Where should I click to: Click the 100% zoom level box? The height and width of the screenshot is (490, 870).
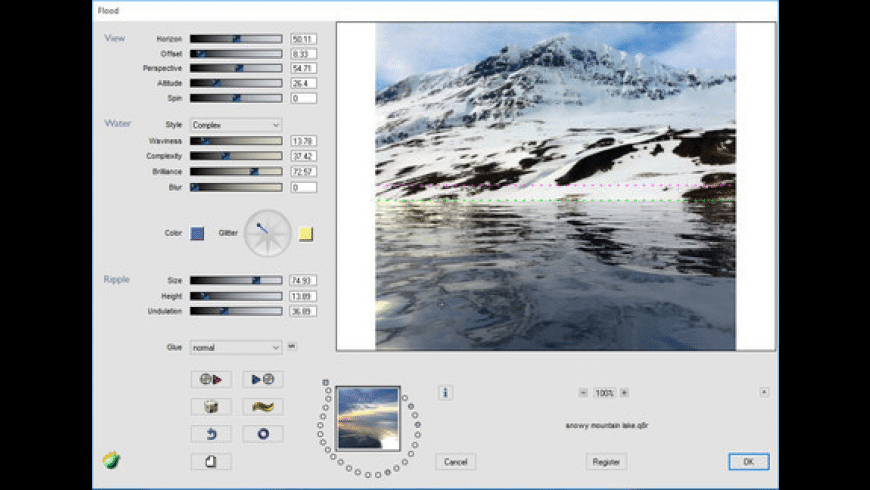point(604,393)
